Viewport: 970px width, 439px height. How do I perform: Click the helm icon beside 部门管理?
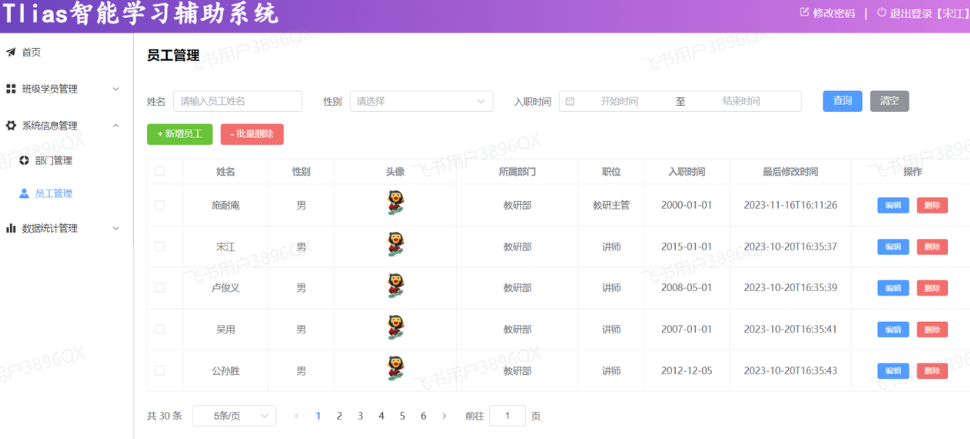click(24, 161)
